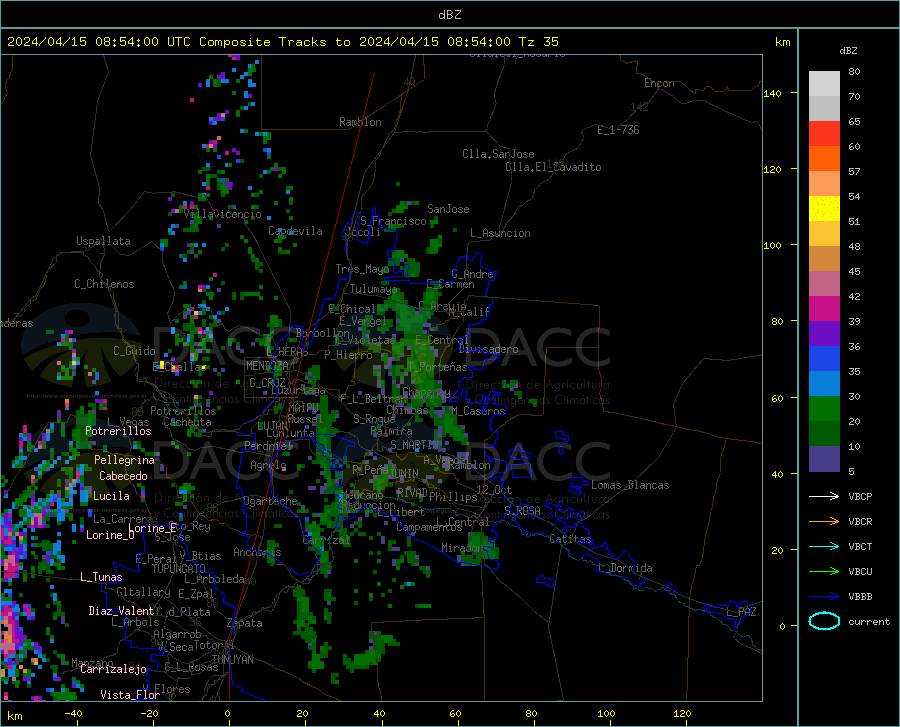Pick the bright green 20–30 dBZ swatch
Viewport: 900px width, 727px height.
click(824, 409)
